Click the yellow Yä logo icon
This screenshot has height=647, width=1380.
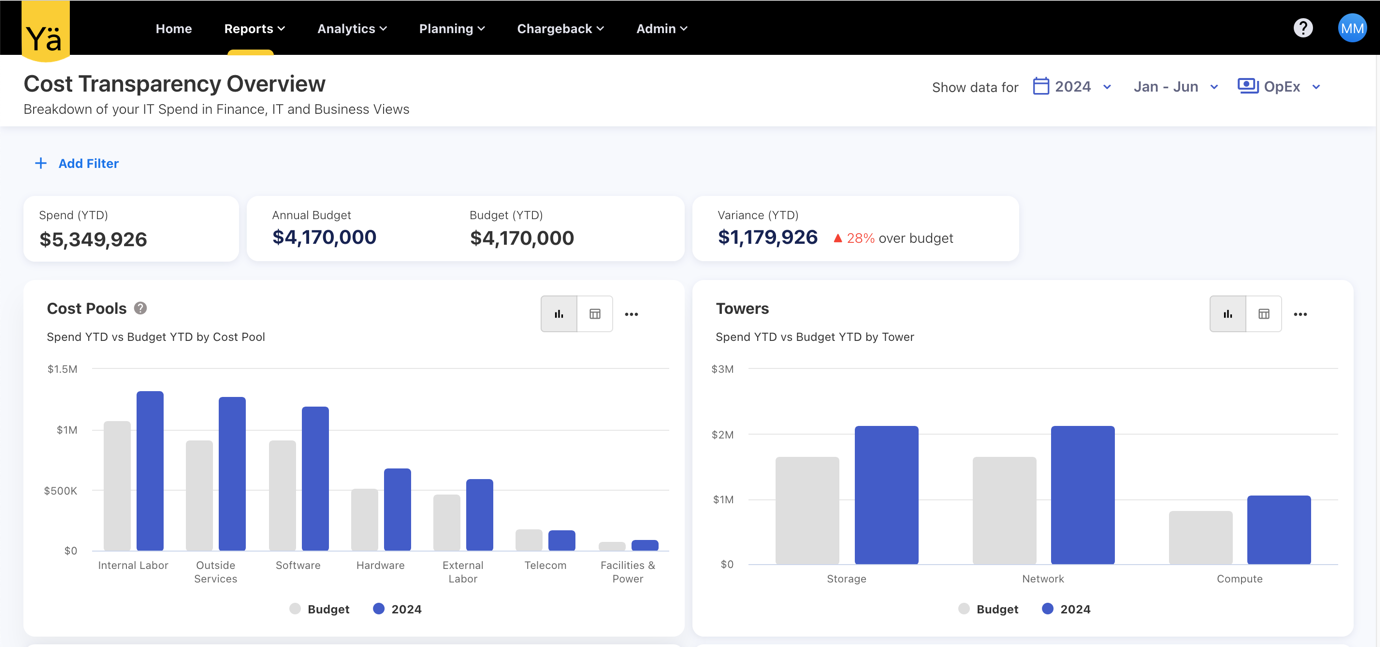point(45,31)
